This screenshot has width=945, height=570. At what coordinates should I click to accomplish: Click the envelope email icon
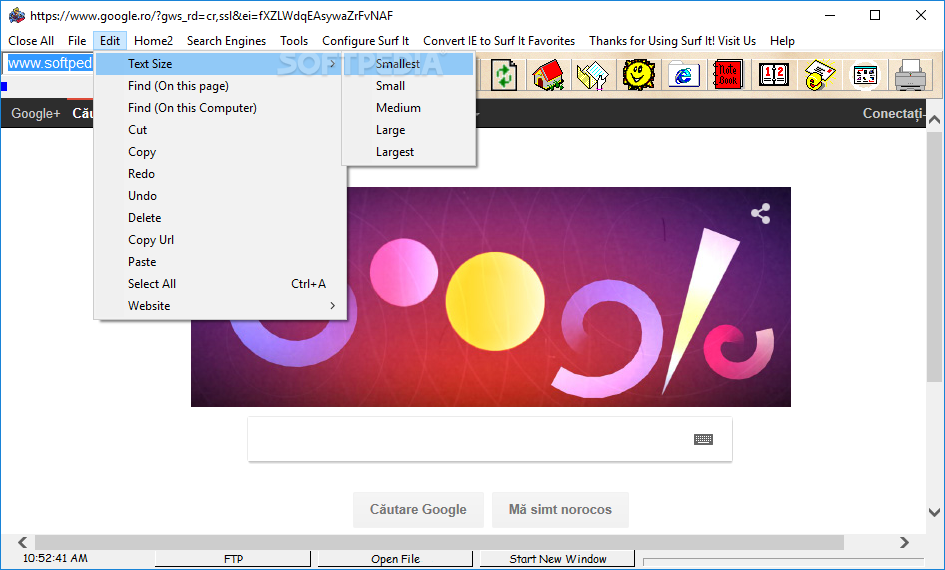point(820,75)
